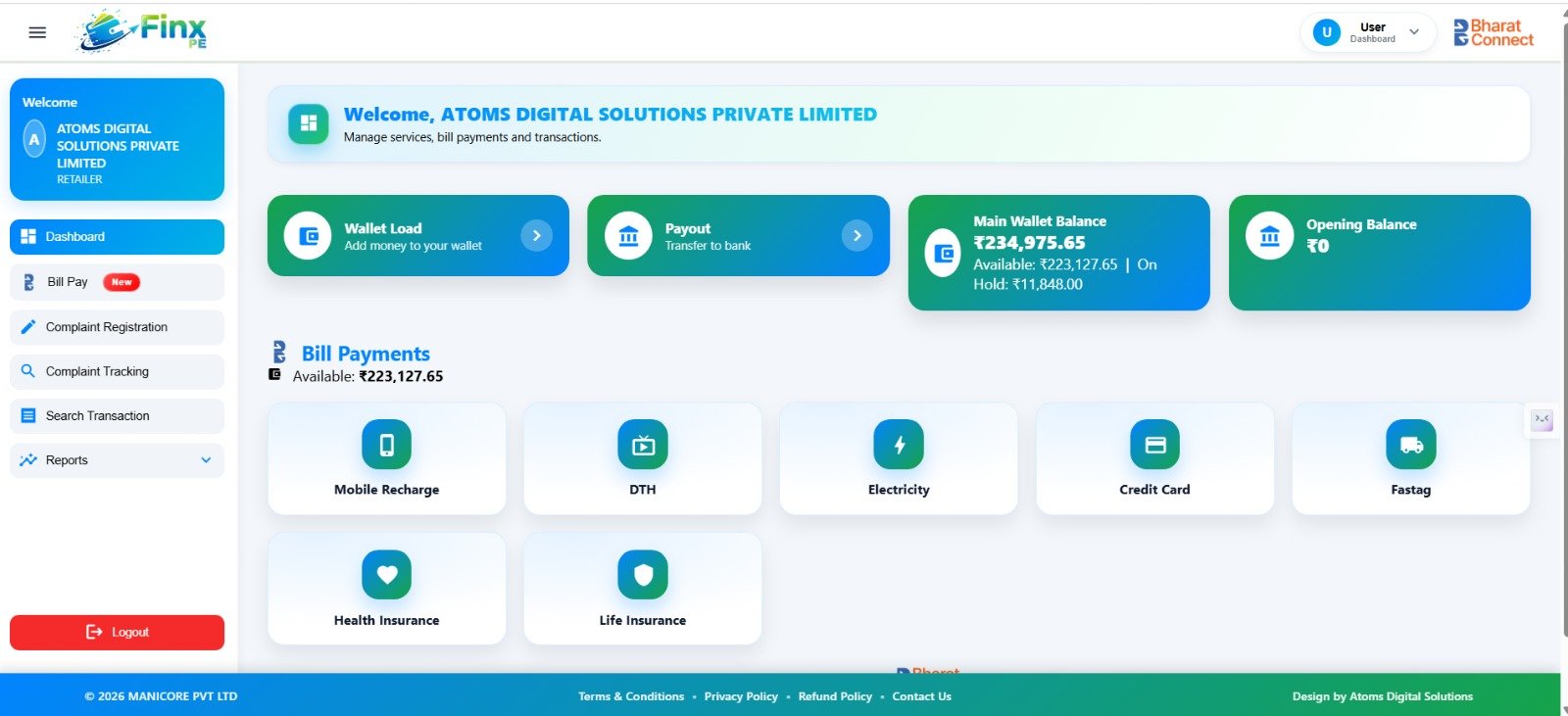The image size is (1568, 716).
Task: Click the Payout arrow button
Action: click(857, 235)
